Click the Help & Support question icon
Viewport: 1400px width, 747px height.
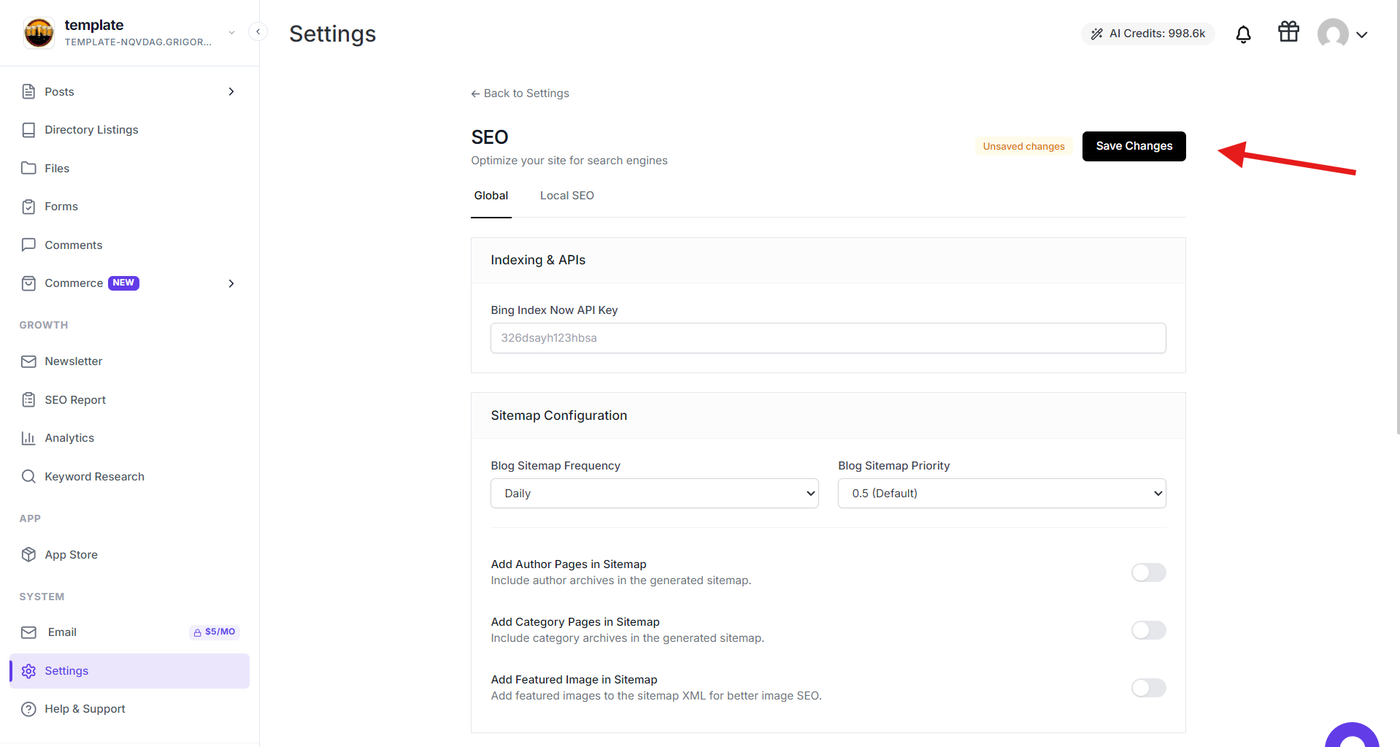[28, 709]
